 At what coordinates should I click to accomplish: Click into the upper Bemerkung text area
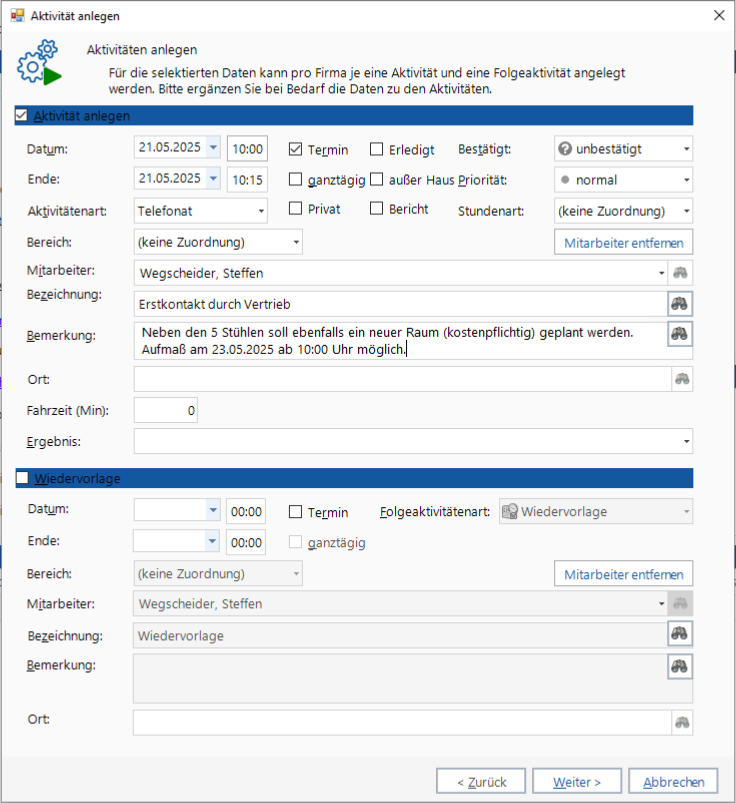point(400,341)
